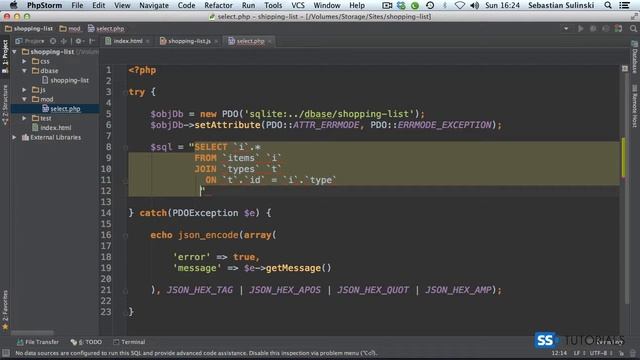The width and height of the screenshot is (640, 360).
Task: Click the Search Everywhere magnifier icon
Action: [x=633, y=29]
